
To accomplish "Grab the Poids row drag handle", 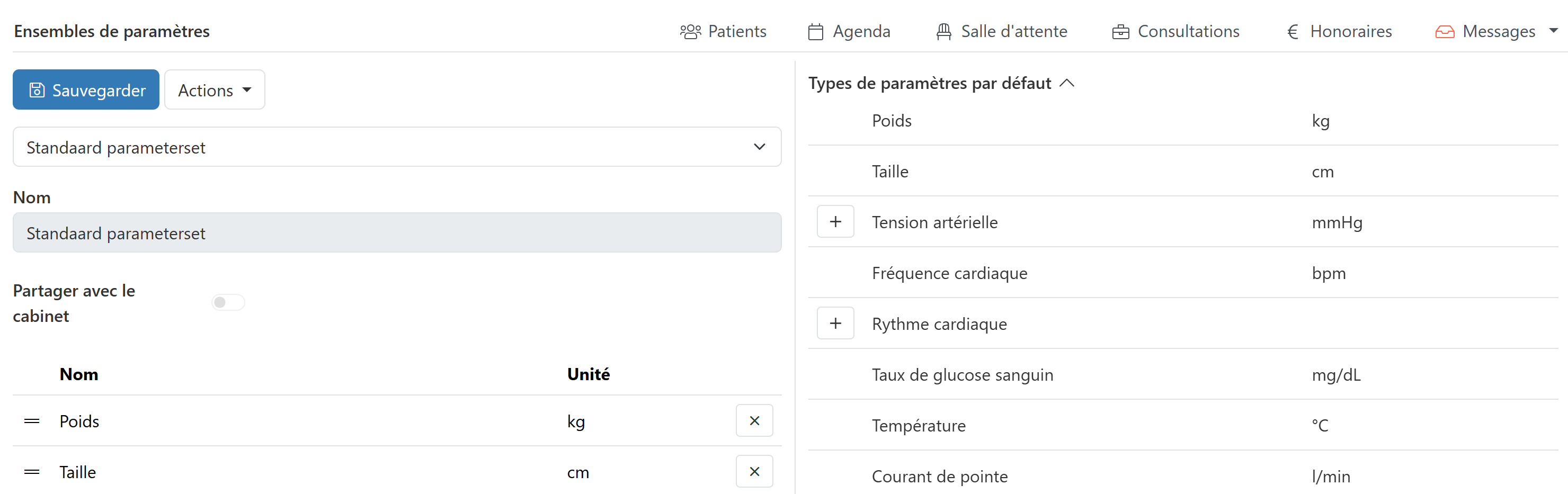I will pyautogui.click(x=32, y=421).
